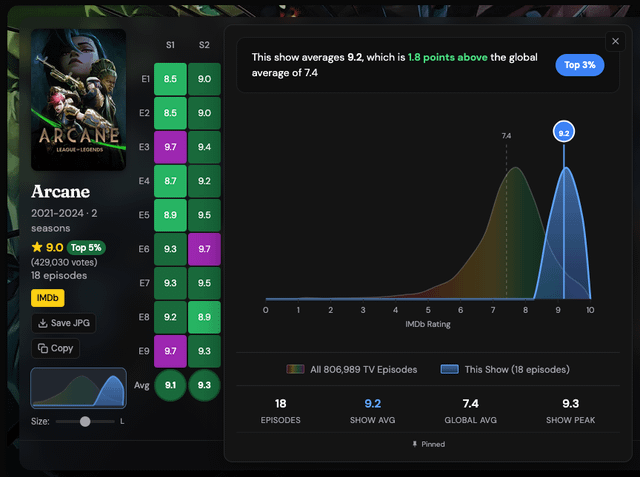This screenshot has width=640, height=477.
Task: Adjust the Size slider handle
Action: click(85, 422)
